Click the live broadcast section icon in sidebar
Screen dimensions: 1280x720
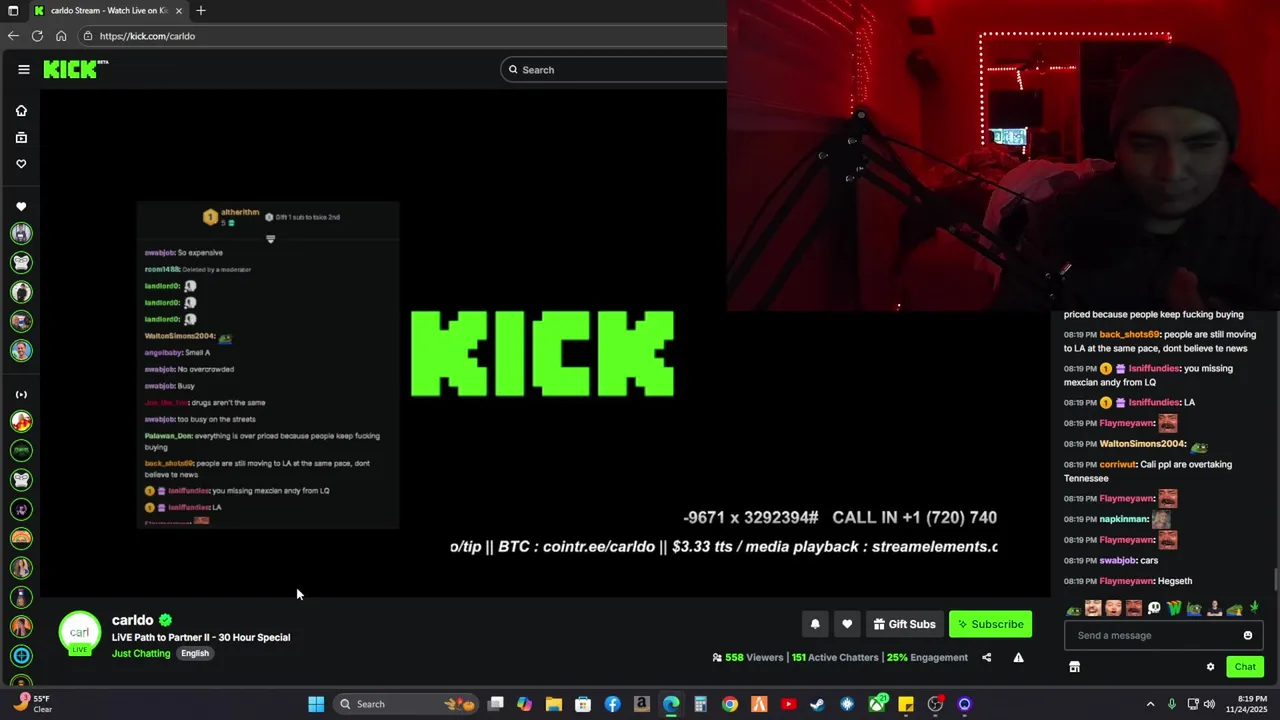(x=21, y=395)
